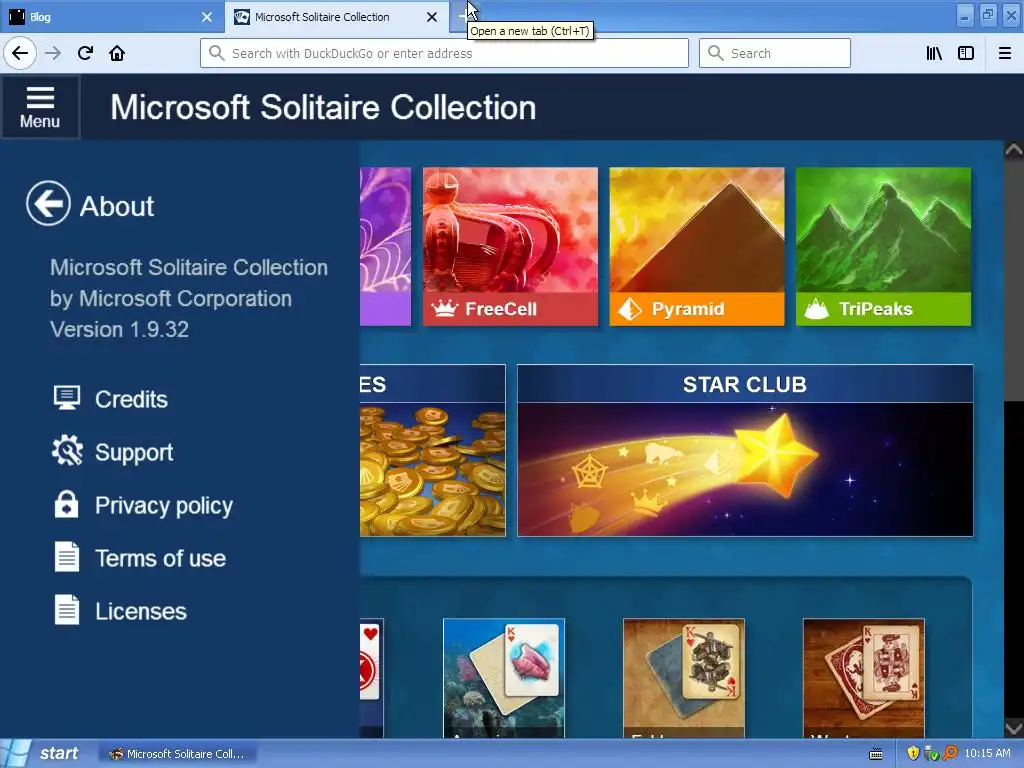This screenshot has height=768, width=1024.
Task: Toggle the browser sidebar icon
Action: (966, 53)
